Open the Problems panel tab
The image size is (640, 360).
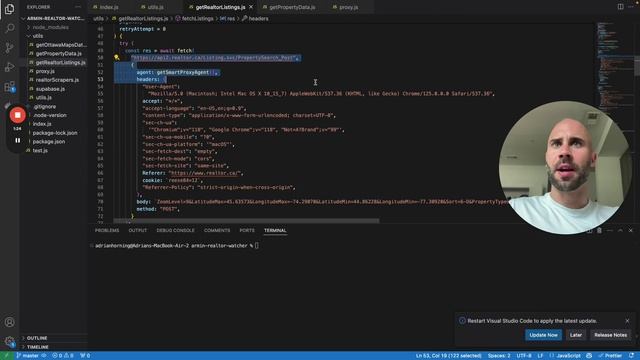tap(107, 231)
